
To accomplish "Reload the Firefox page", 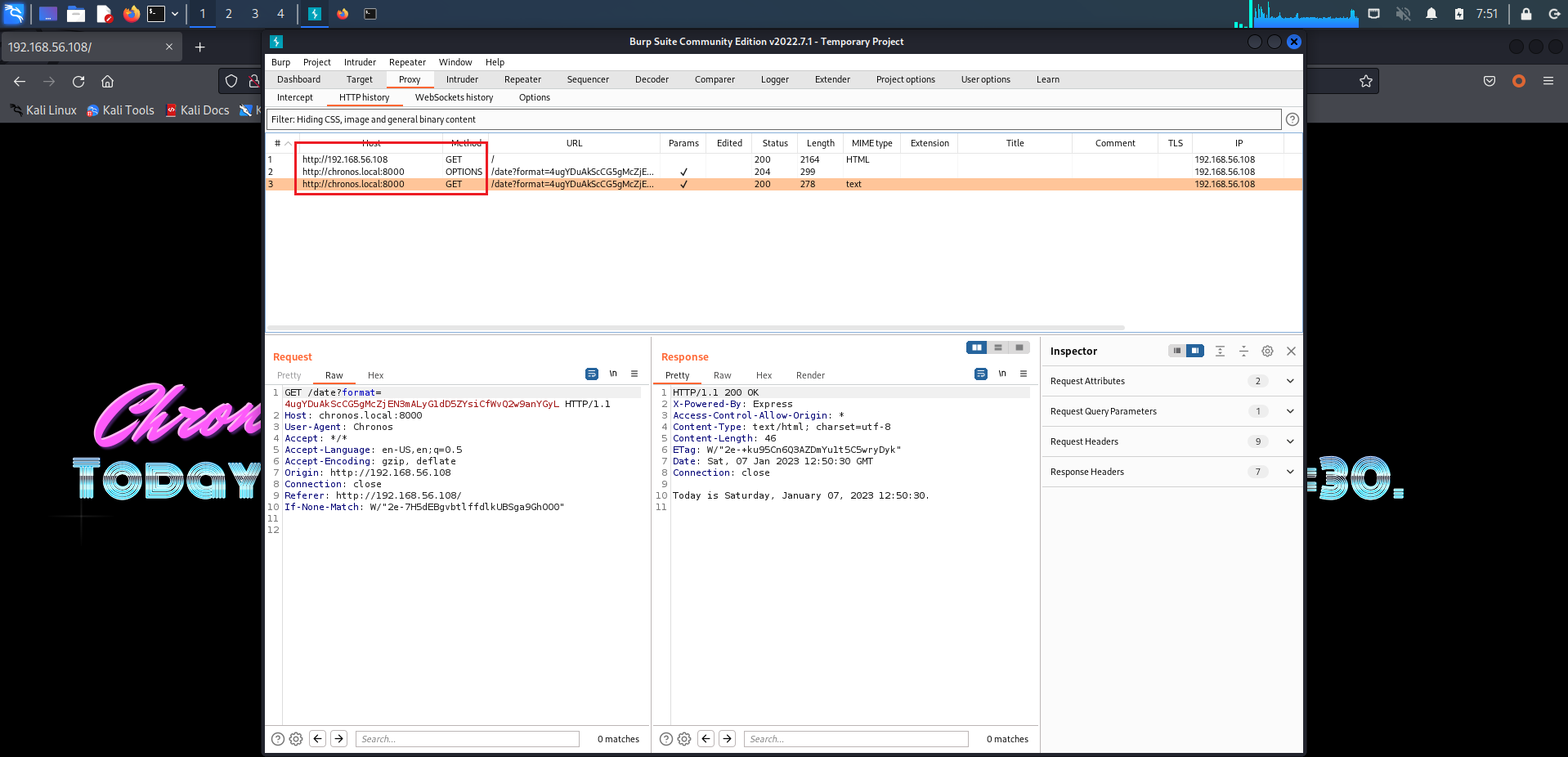I will click(78, 81).
